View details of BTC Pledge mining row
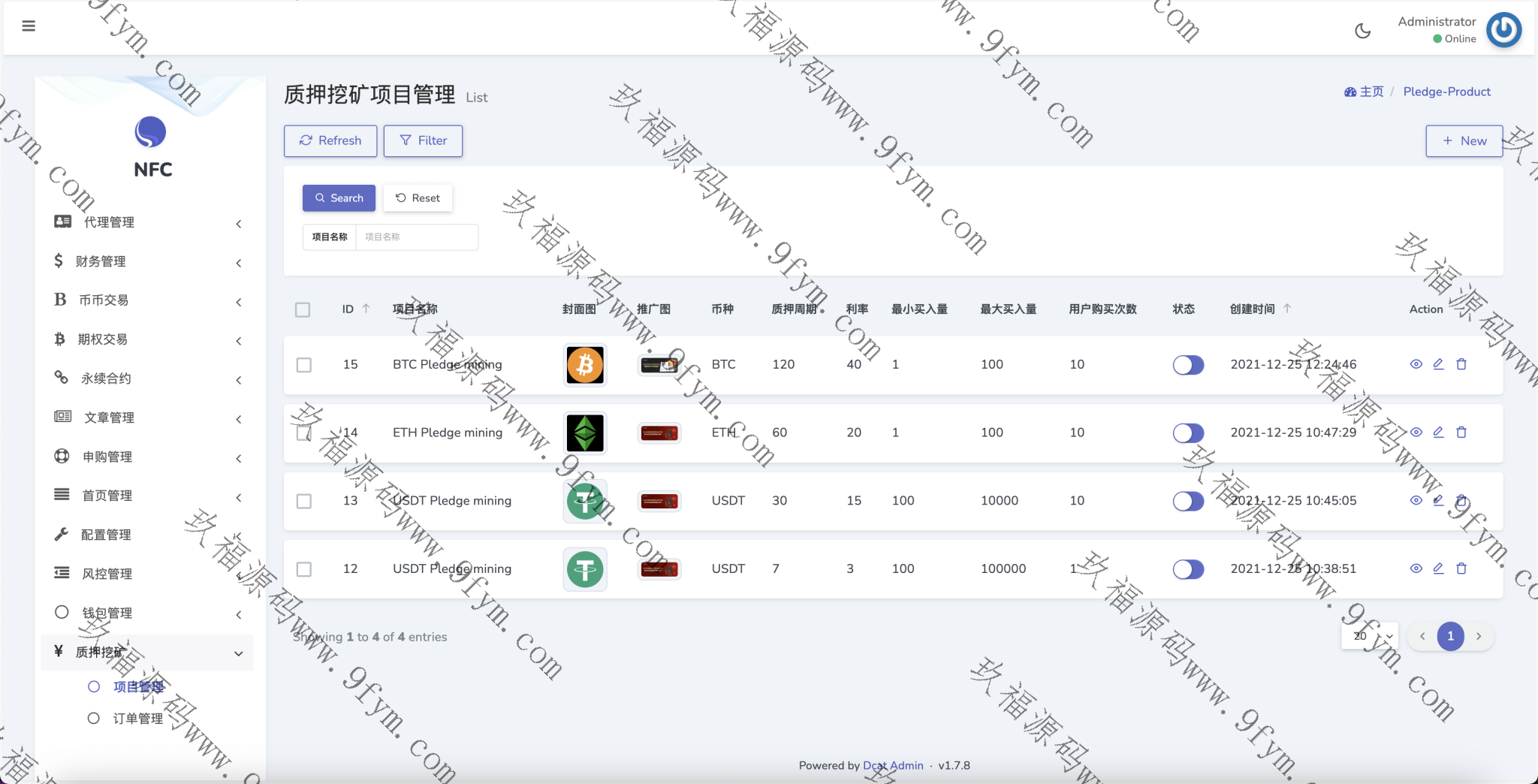Viewport: 1538px width, 784px height. 1416,364
